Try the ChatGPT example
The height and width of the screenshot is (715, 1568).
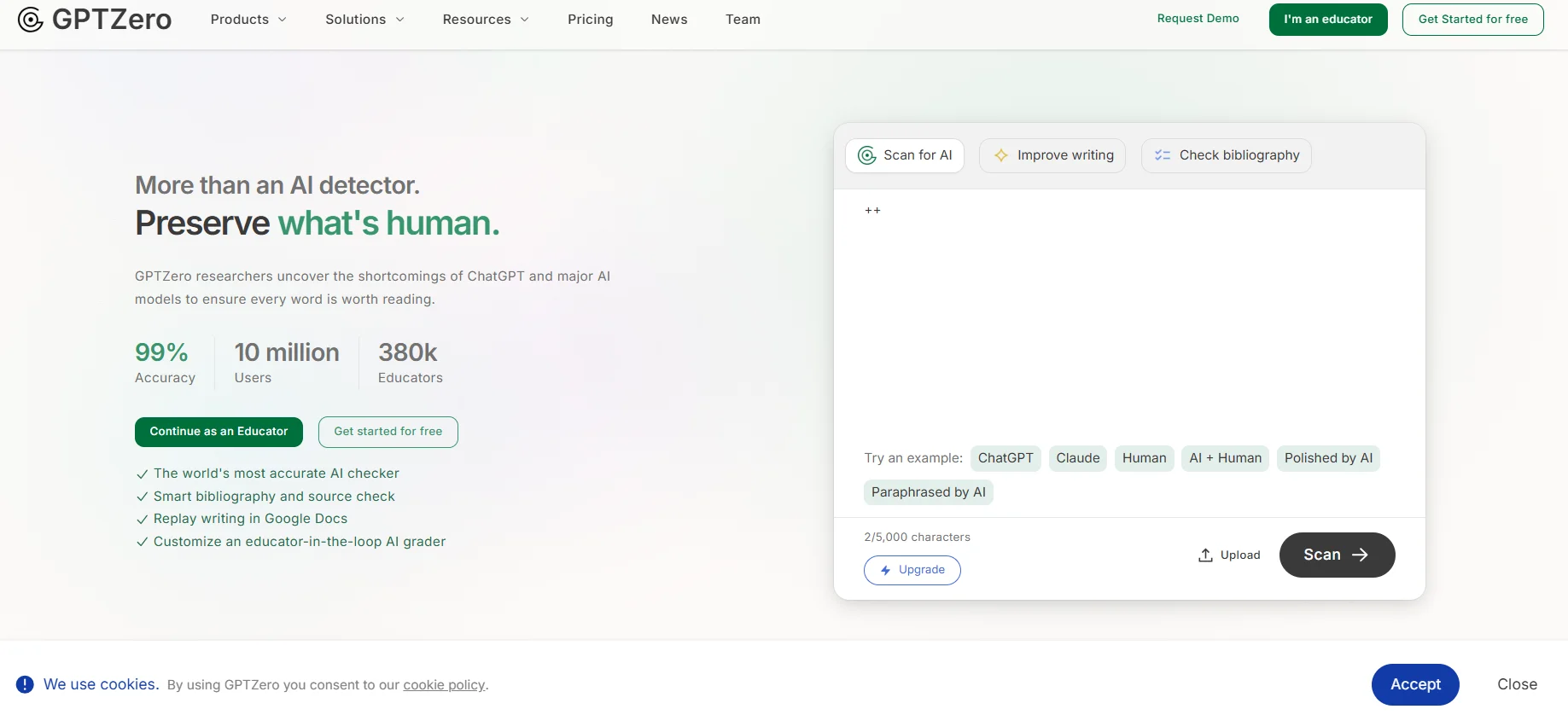[1006, 458]
